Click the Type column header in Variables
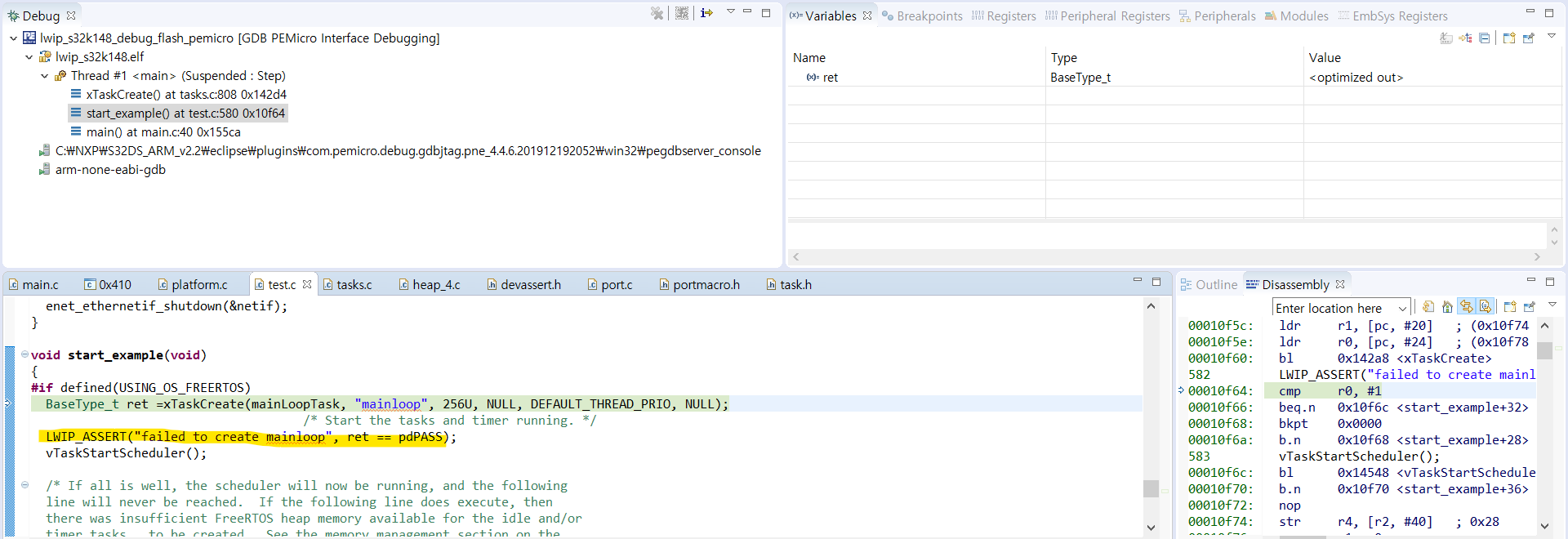 coord(1174,58)
